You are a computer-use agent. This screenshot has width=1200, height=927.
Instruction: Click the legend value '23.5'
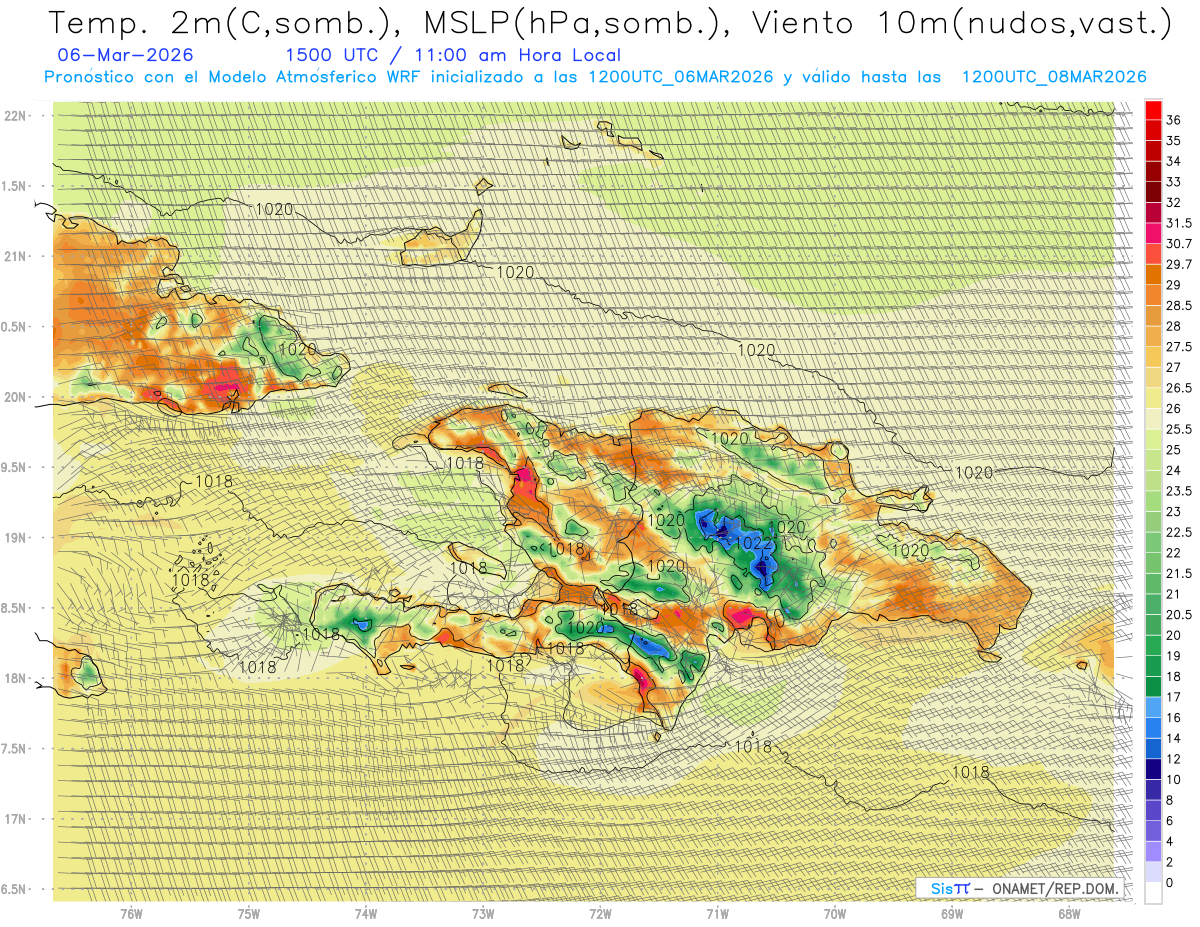(x=1179, y=491)
